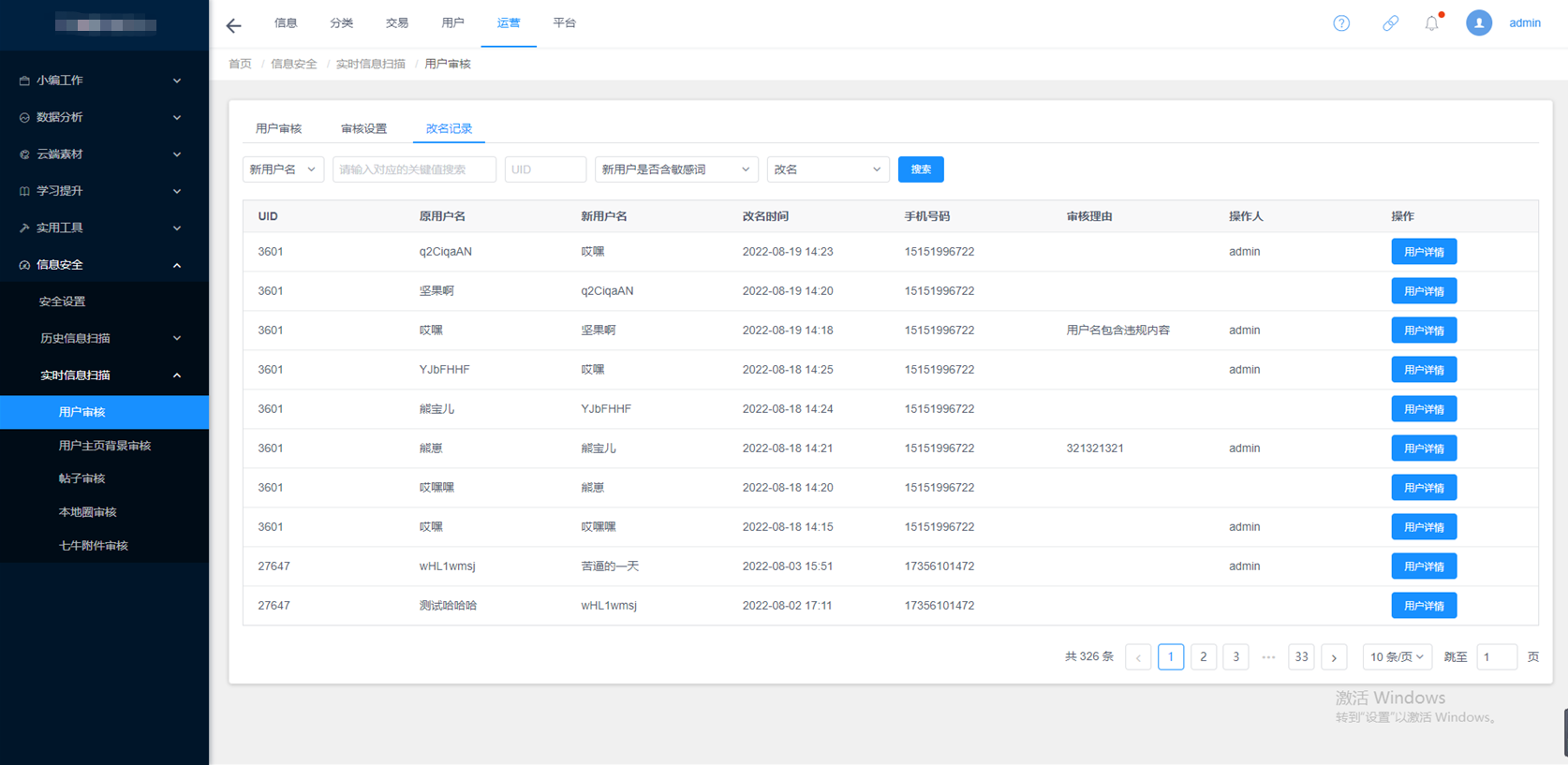Click the 首页 breadcrumb link

(241, 64)
